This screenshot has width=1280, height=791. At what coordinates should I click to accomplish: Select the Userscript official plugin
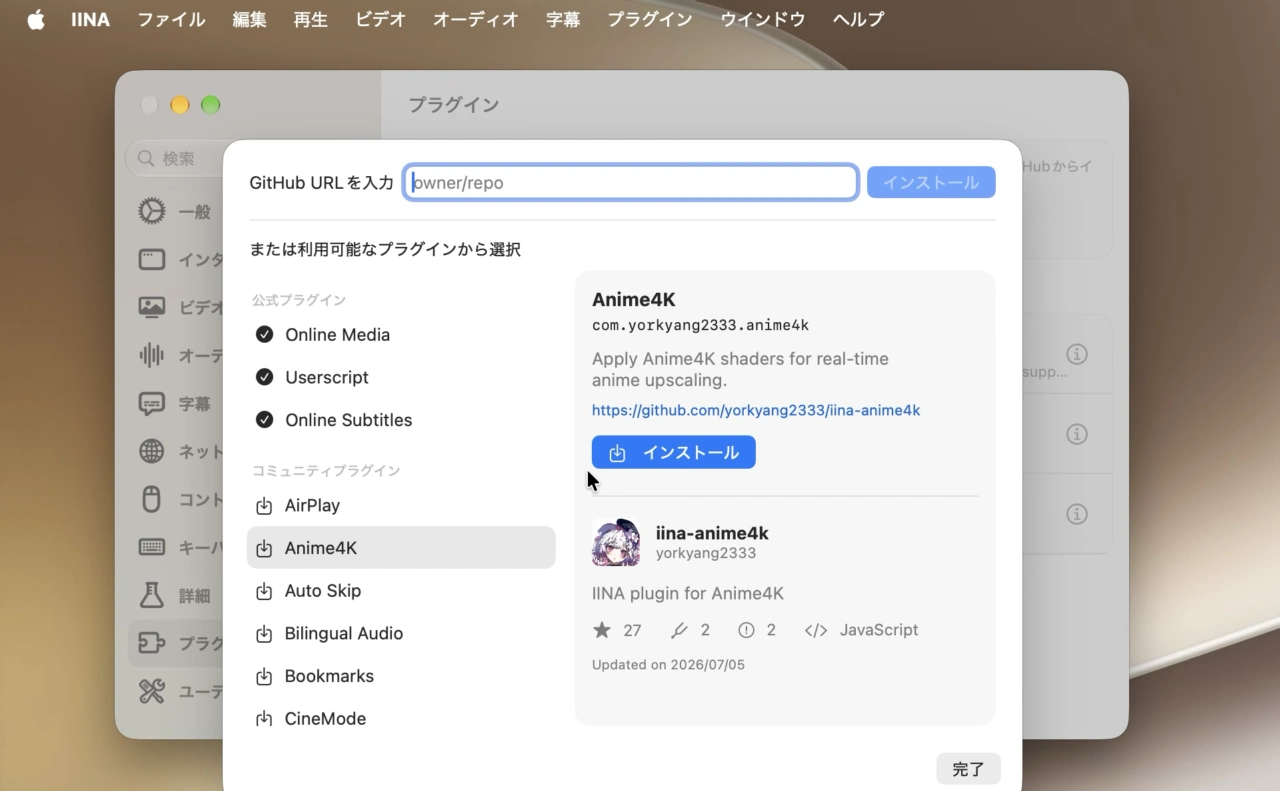[401, 377]
